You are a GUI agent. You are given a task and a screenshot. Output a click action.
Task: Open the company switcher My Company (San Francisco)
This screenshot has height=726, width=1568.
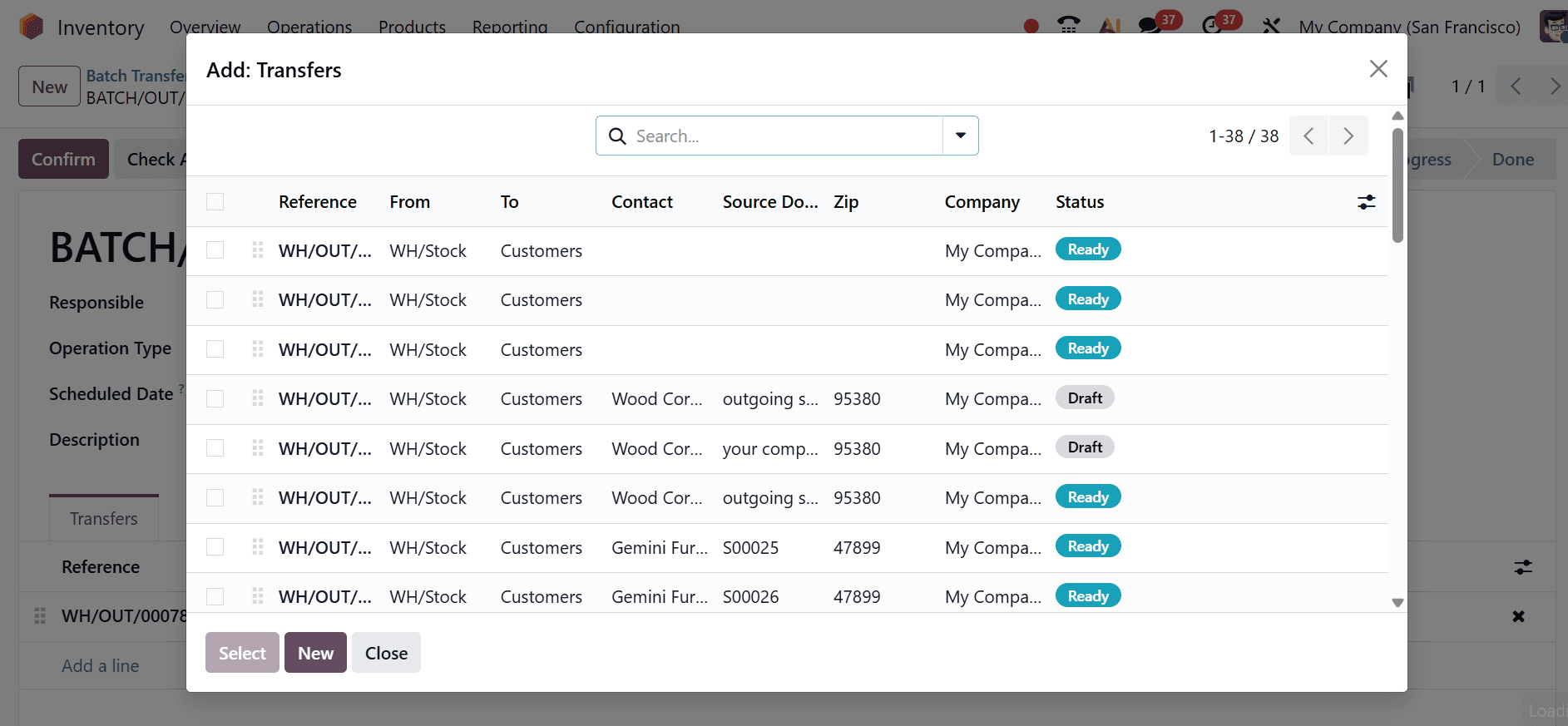(x=1410, y=27)
